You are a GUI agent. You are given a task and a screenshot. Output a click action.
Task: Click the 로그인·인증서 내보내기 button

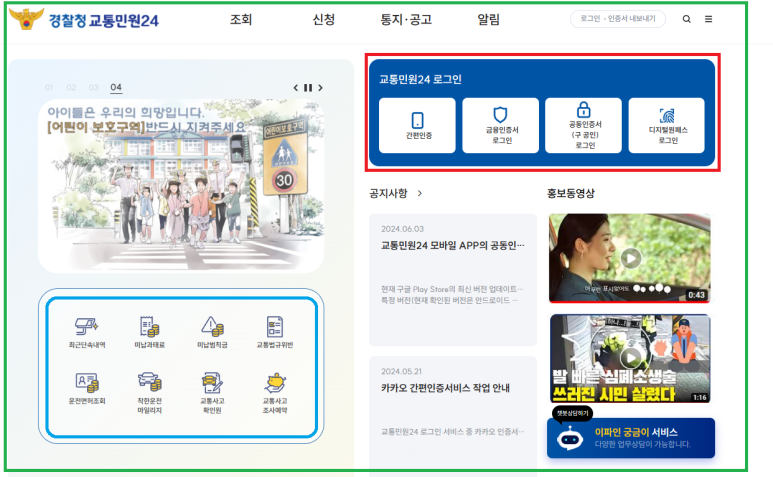tap(618, 19)
